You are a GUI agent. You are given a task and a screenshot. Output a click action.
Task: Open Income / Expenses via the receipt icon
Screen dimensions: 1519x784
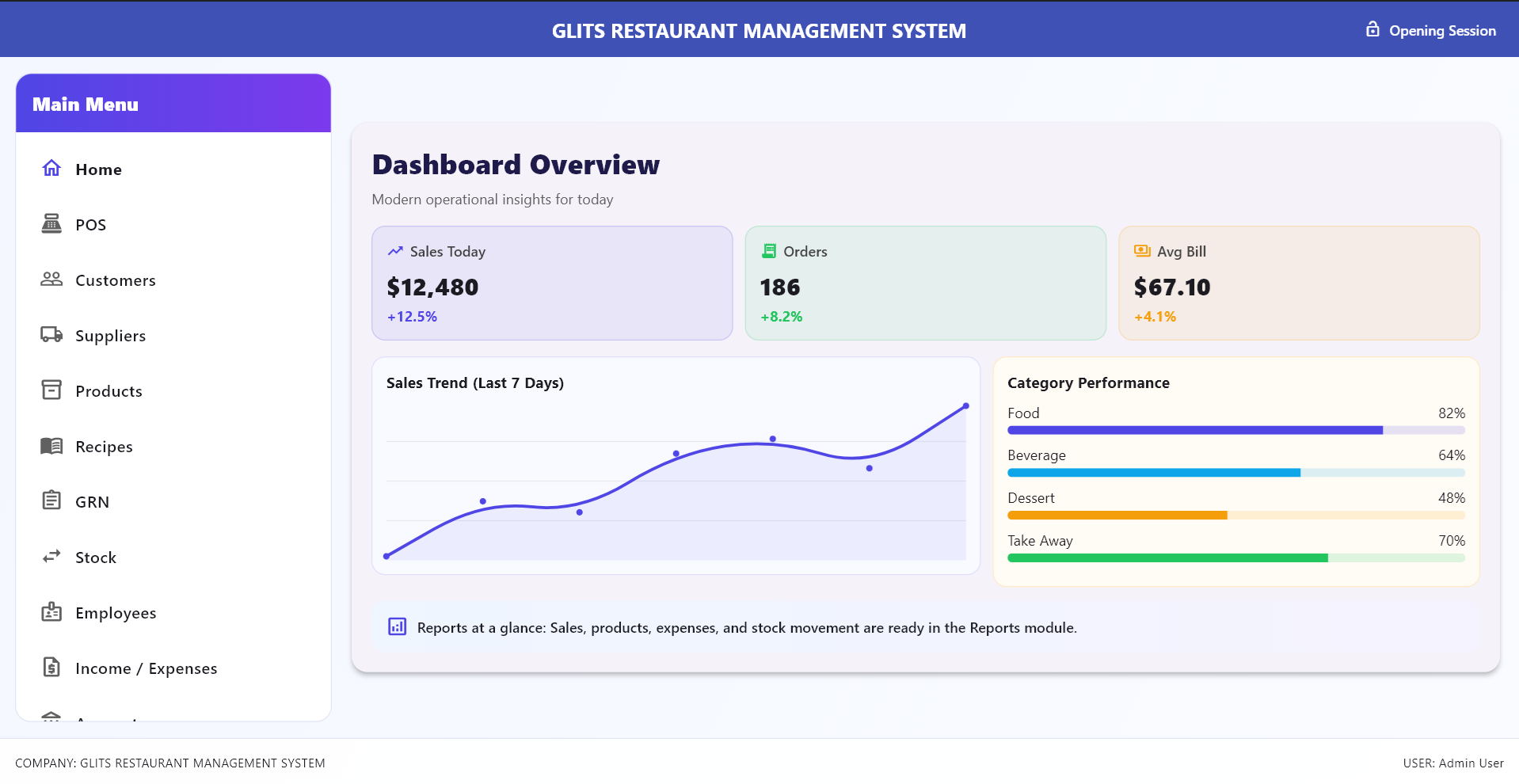coord(51,667)
